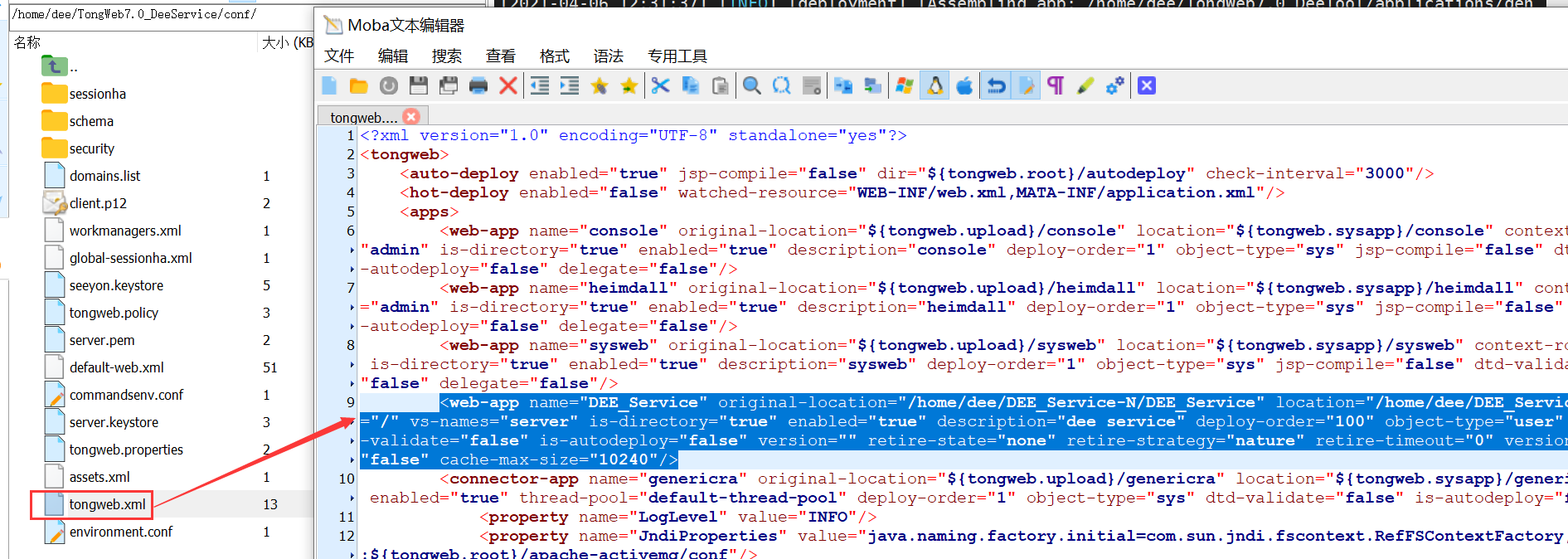The height and width of the screenshot is (559, 1568).
Task: Toggle a bookmark with the star-pin icon
Action: click(600, 86)
